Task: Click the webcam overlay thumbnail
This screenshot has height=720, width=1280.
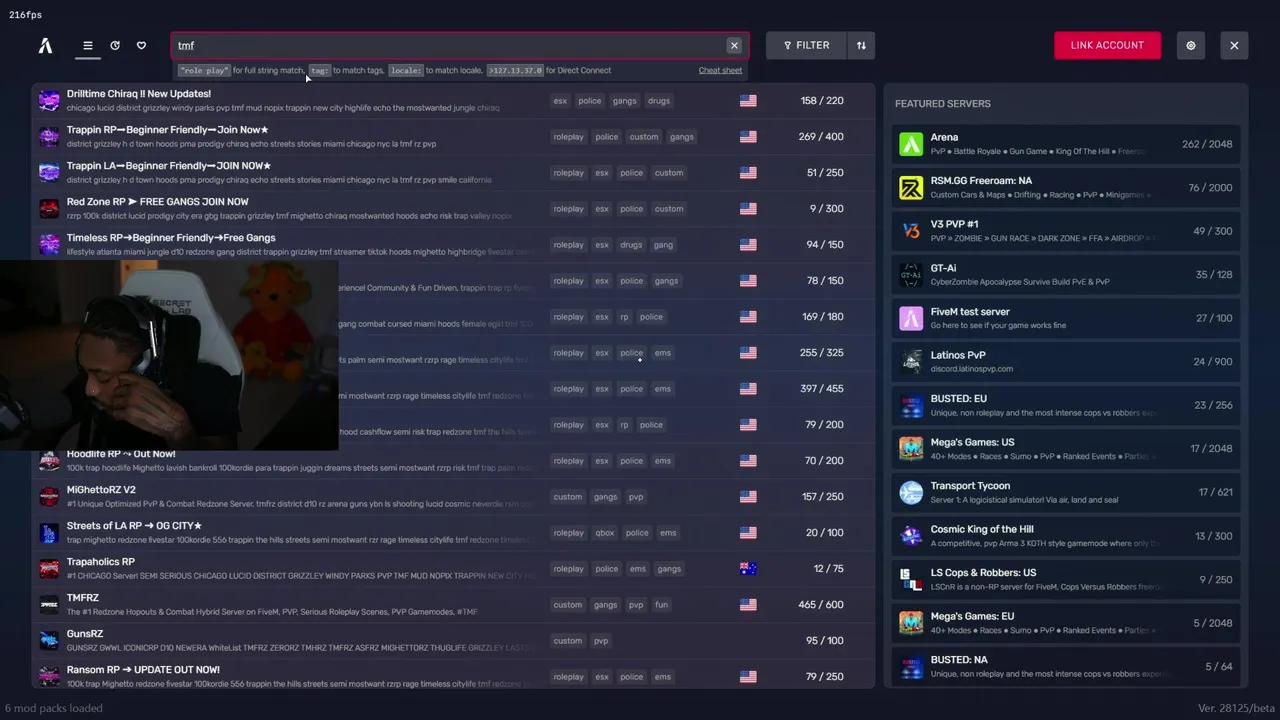Action: [x=169, y=355]
